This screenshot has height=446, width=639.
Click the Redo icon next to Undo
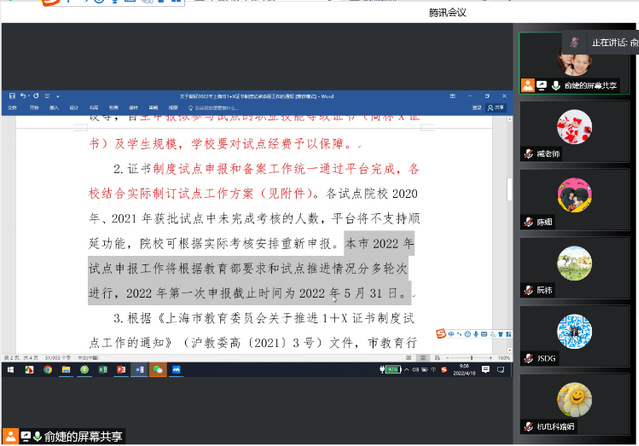36,96
